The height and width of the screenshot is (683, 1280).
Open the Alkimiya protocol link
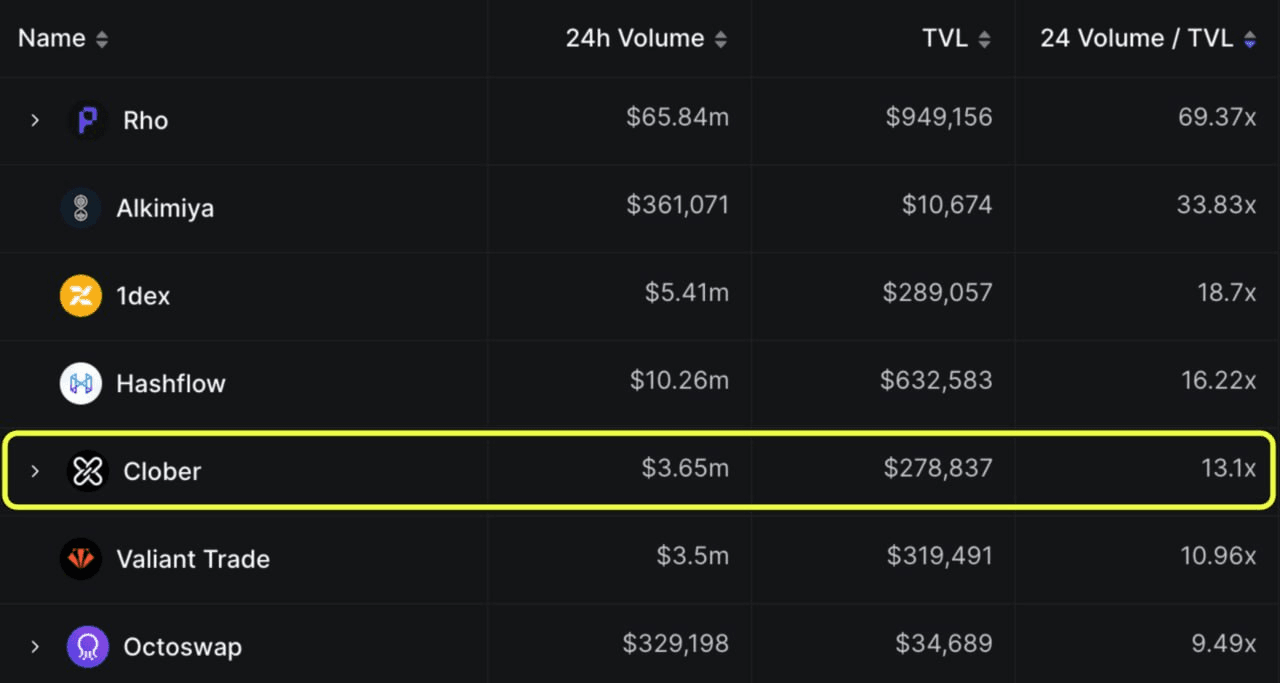pos(165,208)
